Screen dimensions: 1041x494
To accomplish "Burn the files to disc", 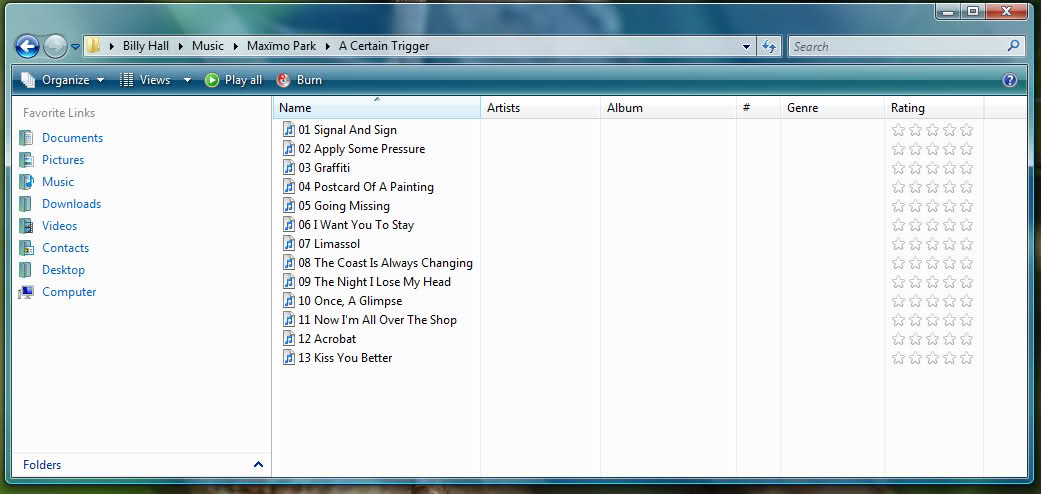I will (x=299, y=80).
